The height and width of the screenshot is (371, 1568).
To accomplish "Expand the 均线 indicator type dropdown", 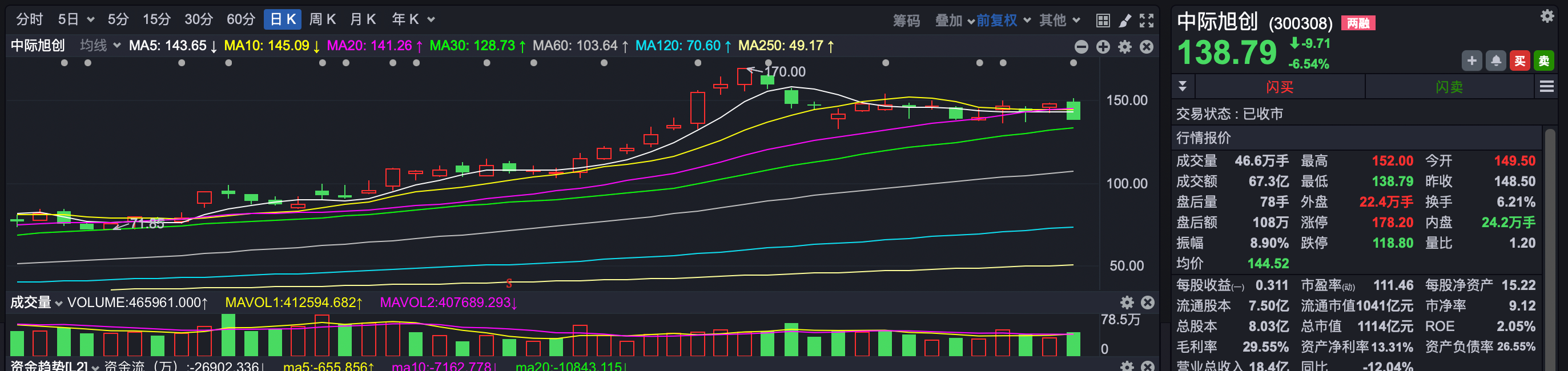I will [100, 46].
